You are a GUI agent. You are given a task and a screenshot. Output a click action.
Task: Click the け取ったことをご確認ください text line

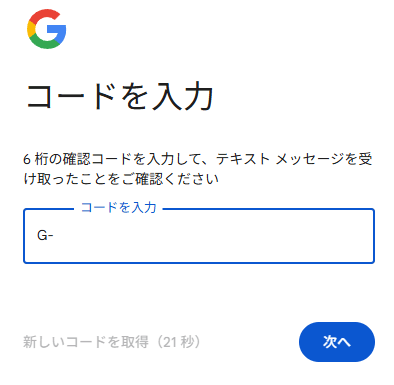coord(121,179)
